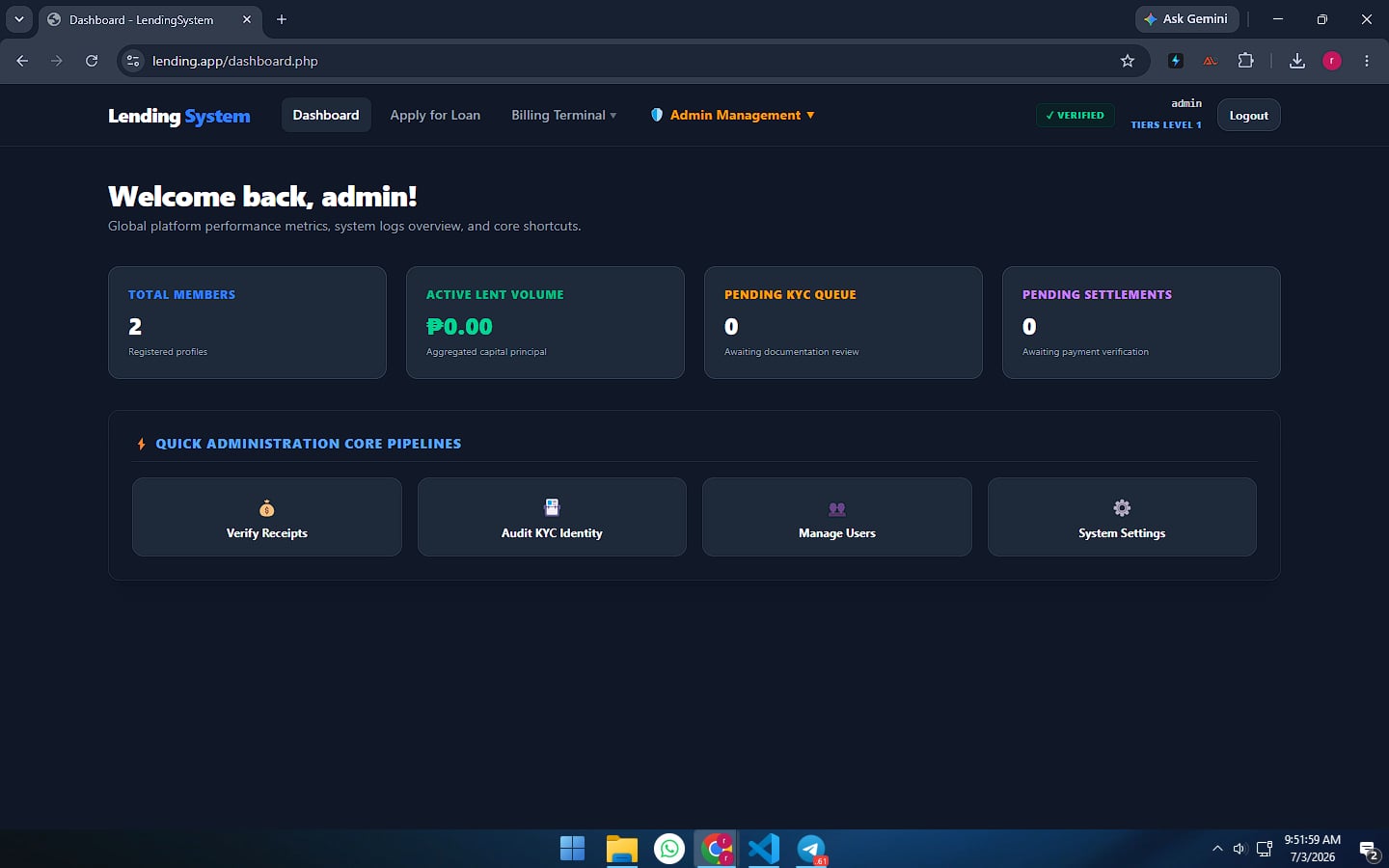
Task: Click the Lending System logo
Action: tap(179, 116)
